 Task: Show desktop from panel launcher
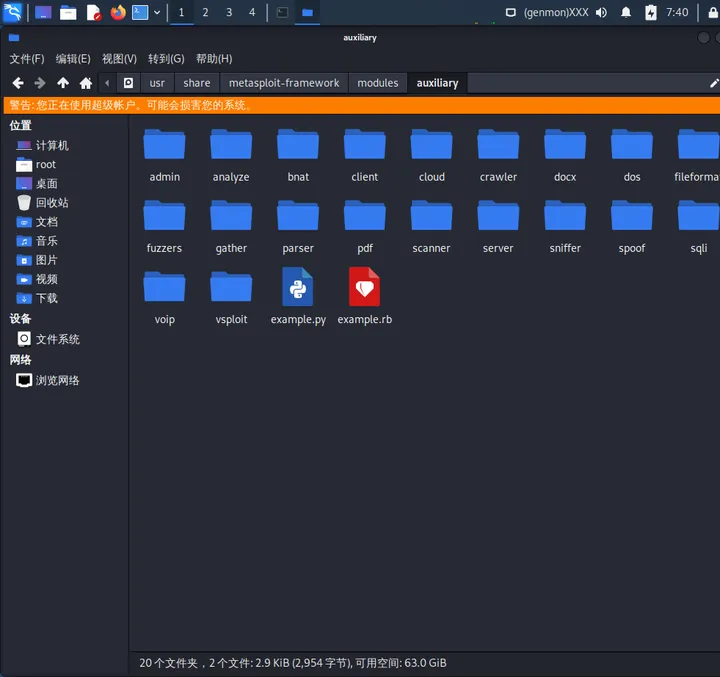(43, 12)
